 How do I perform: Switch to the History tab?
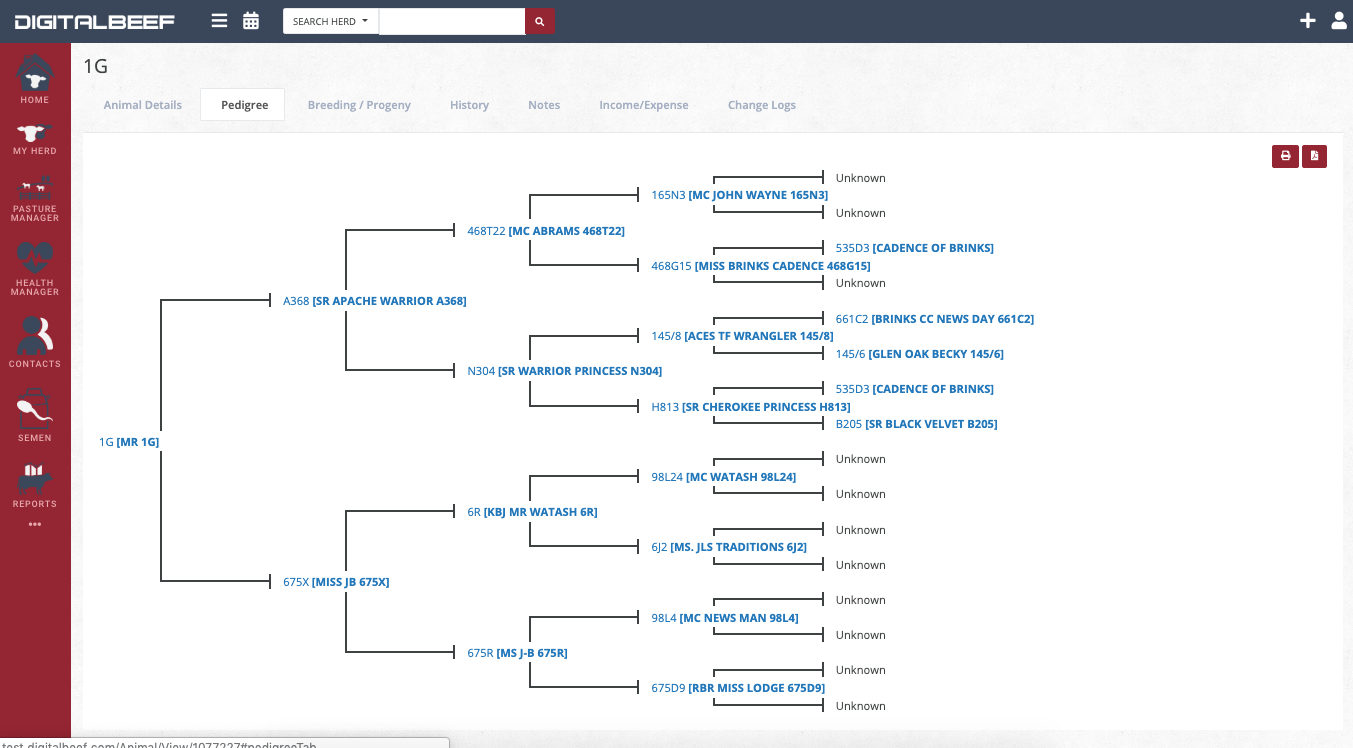(x=469, y=105)
